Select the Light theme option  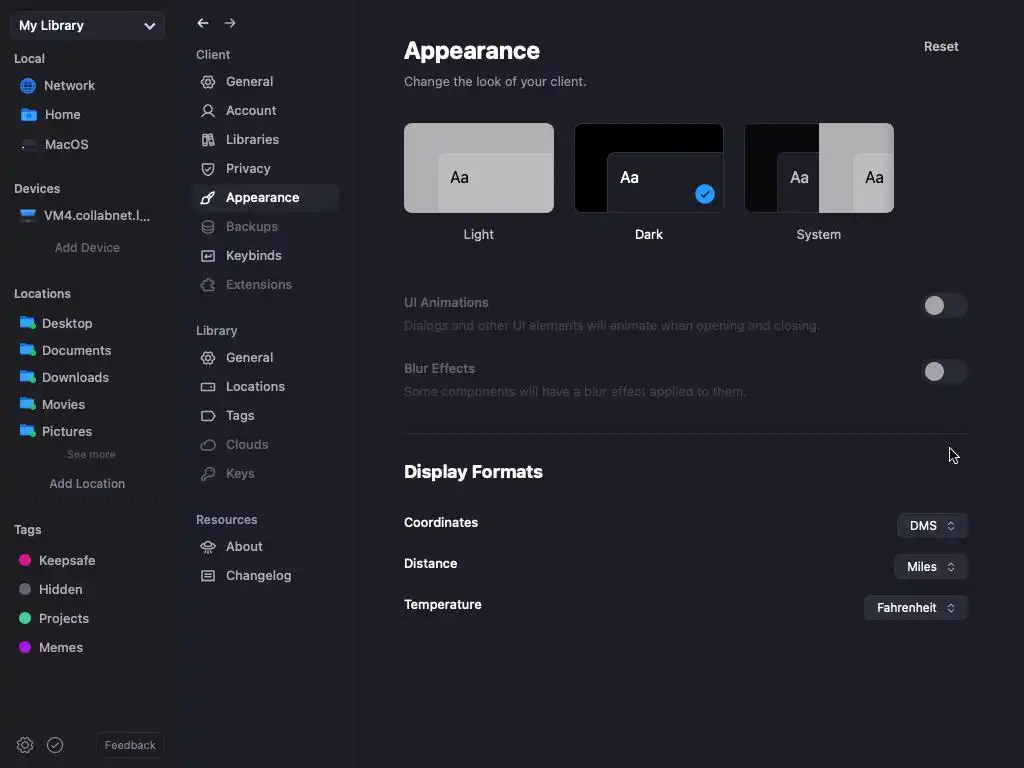(x=479, y=168)
